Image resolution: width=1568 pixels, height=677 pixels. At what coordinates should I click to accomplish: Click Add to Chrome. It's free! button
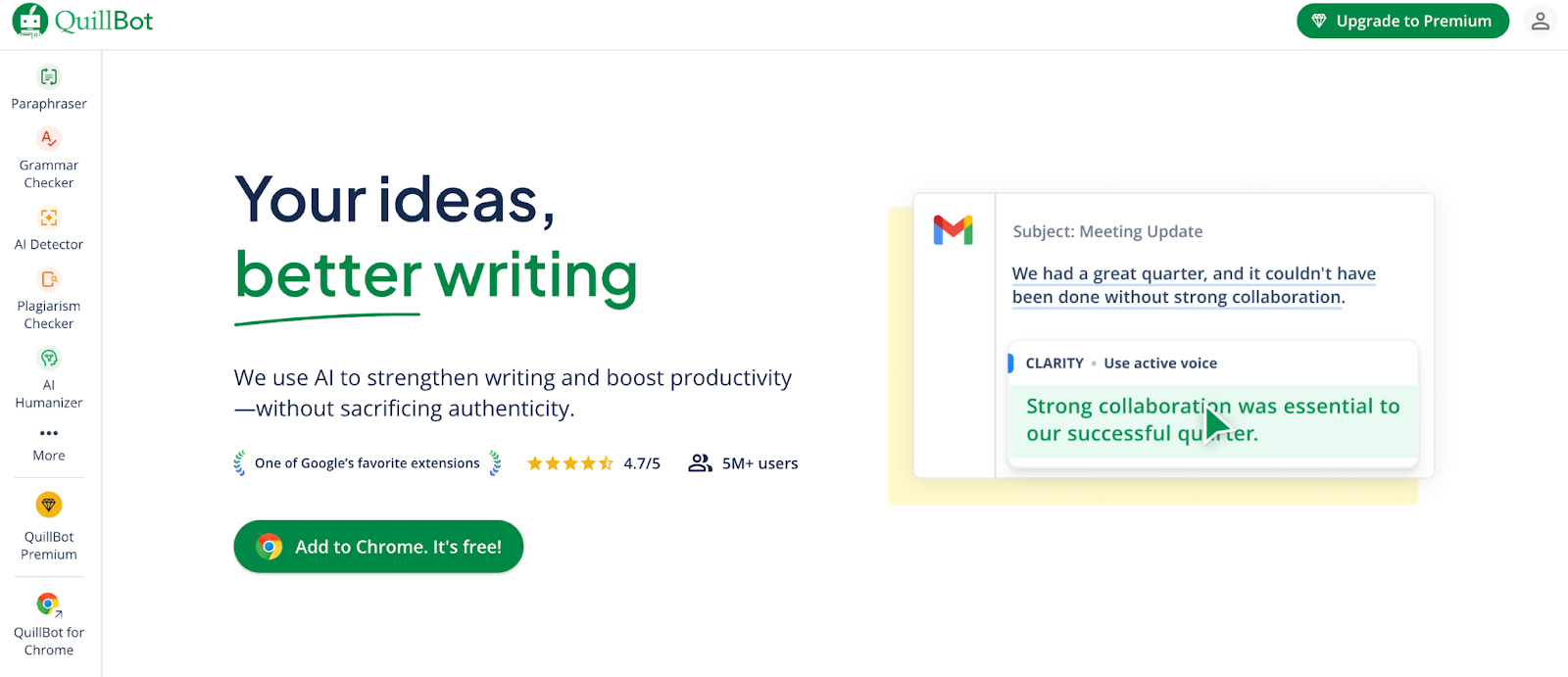(378, 547)
